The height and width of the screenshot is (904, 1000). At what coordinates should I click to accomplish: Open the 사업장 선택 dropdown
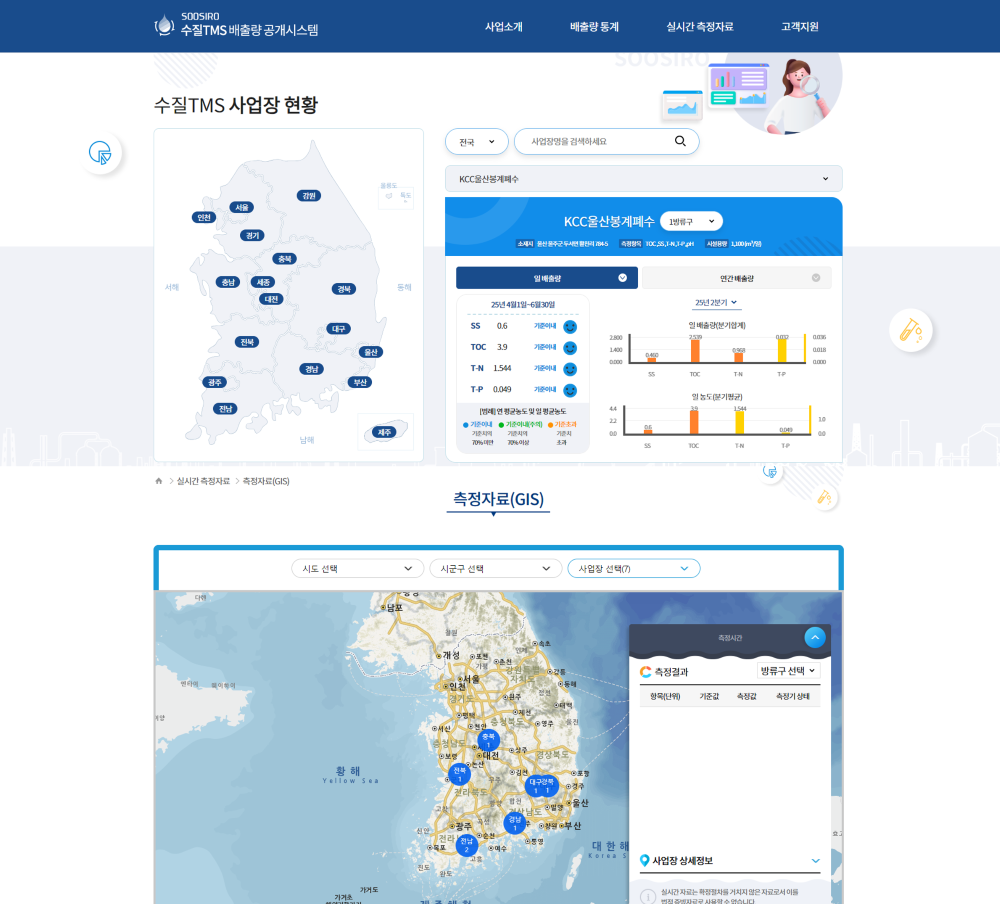[x=634, y=568]
